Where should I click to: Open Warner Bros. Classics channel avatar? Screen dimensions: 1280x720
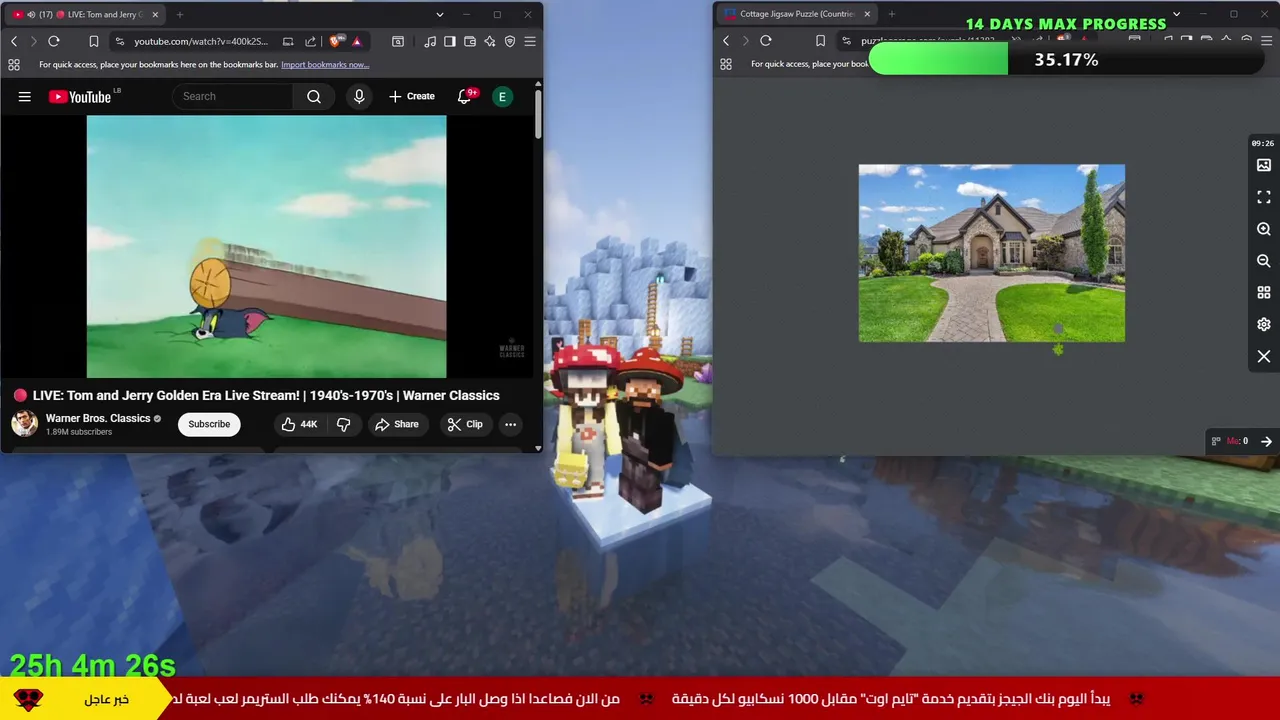24,423
